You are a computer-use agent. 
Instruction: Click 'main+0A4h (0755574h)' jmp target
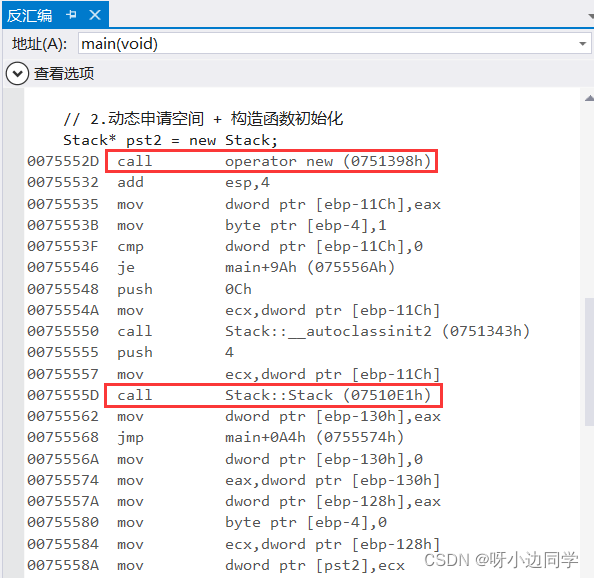[314, 437]
